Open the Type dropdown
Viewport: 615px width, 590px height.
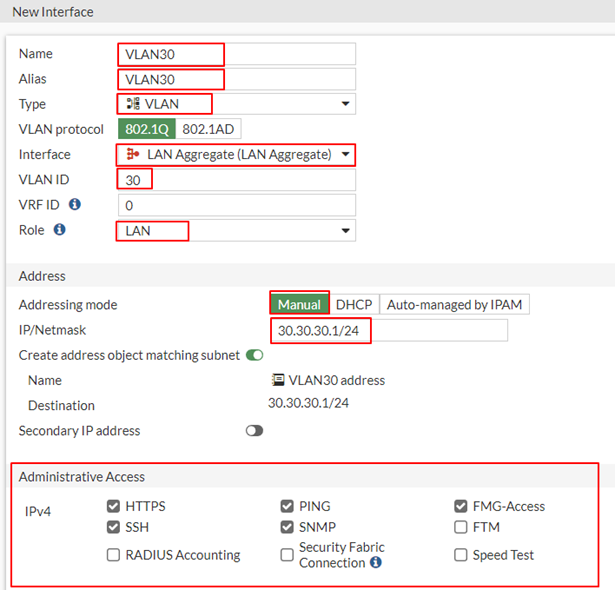[237, 104]
